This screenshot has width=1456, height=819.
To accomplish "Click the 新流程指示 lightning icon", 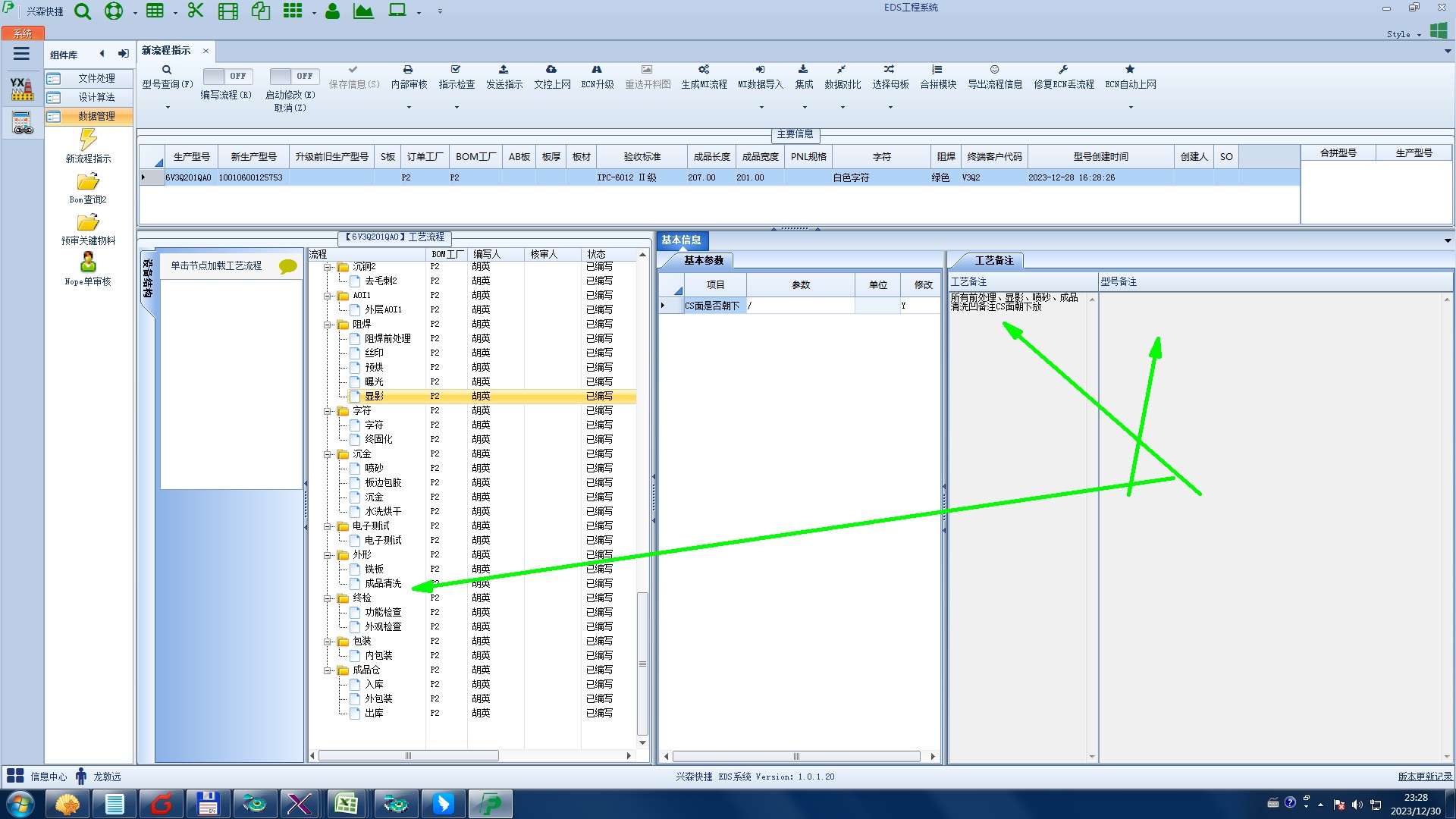I will pos(88,140).
